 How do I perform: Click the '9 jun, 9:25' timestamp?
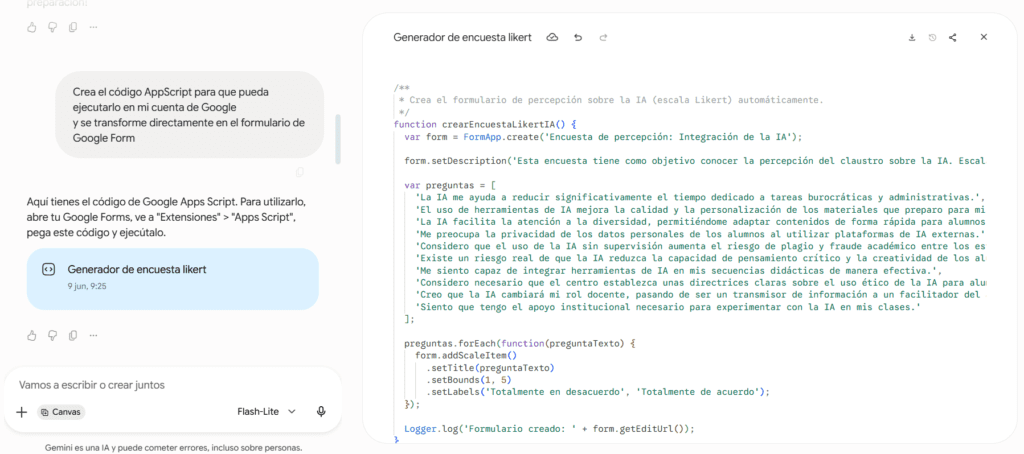86,286
